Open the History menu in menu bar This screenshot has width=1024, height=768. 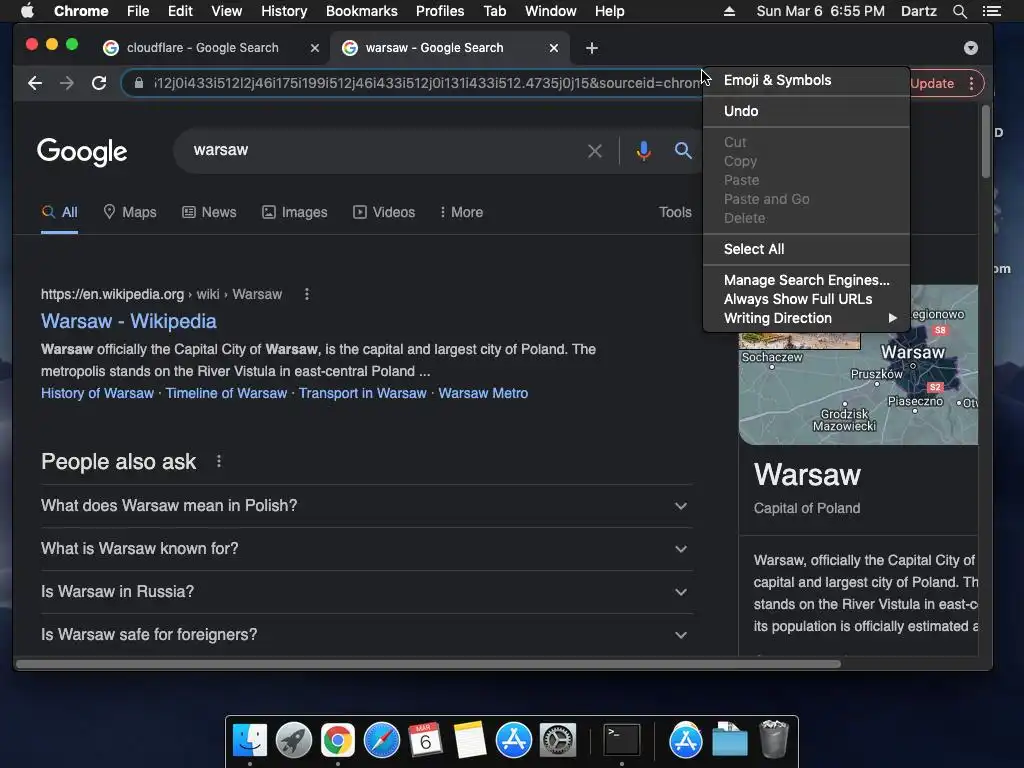pyautogui.click(x=284, y=11)
